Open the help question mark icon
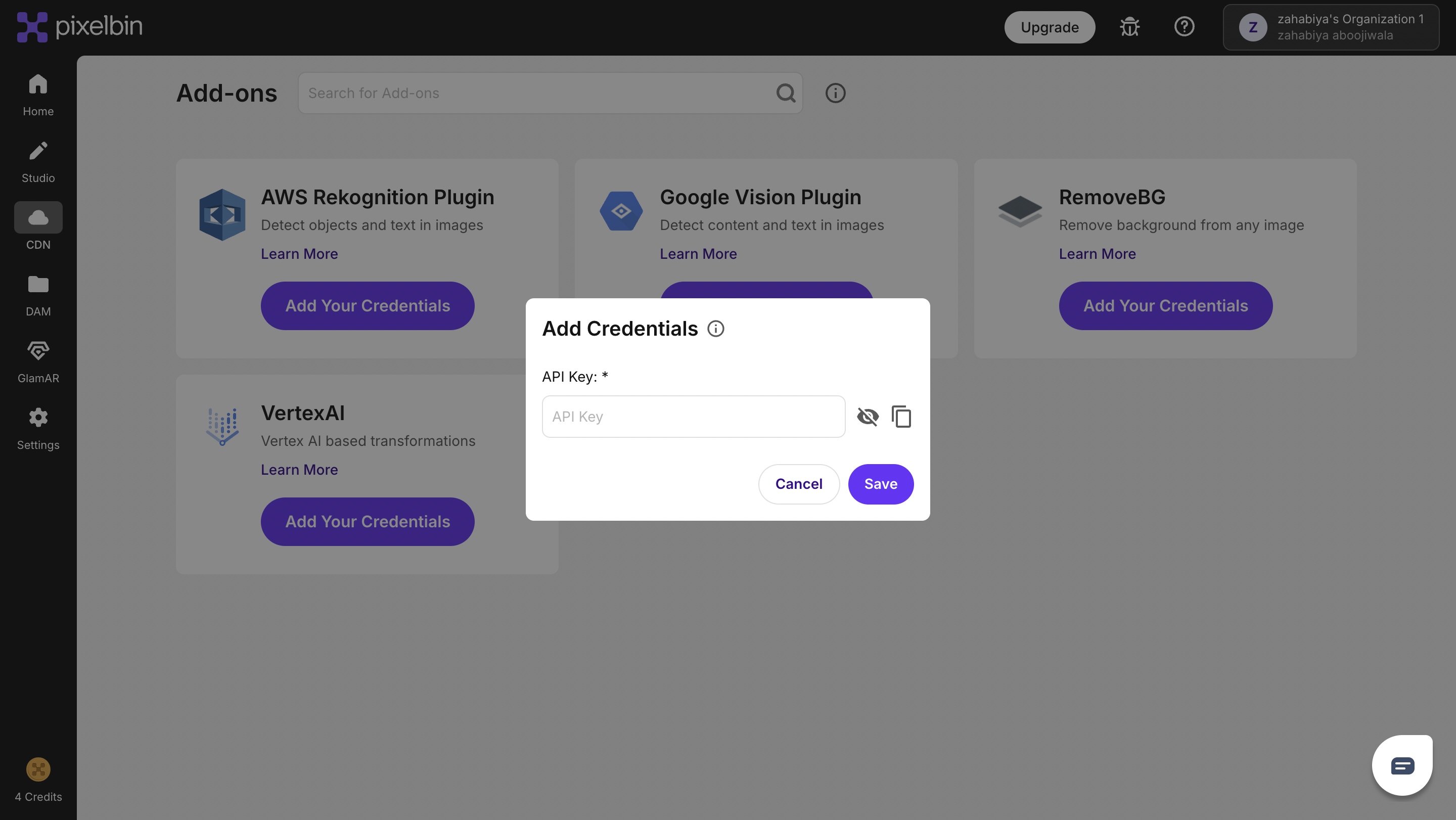Viewport: 1456px width, 820px height. [x=1184, y=27]
